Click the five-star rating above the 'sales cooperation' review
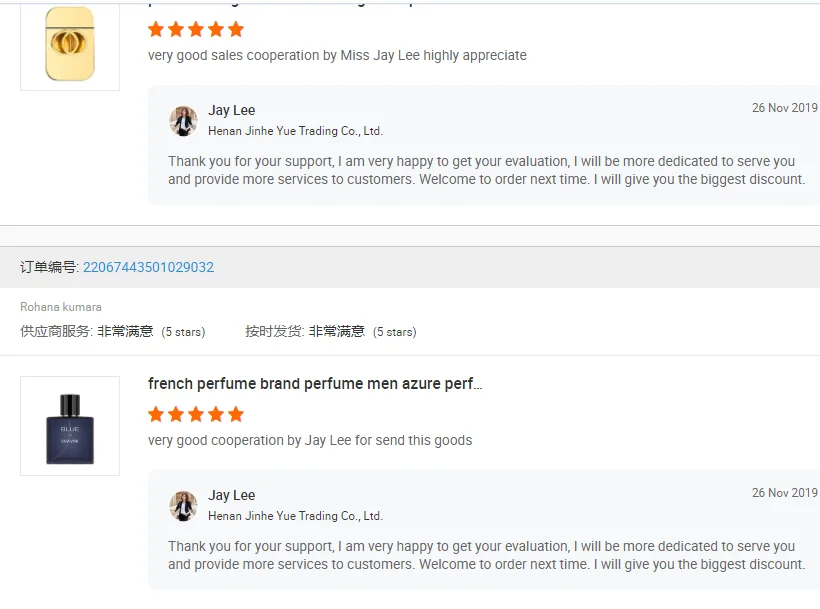820x609 pixels. point(196,30)
